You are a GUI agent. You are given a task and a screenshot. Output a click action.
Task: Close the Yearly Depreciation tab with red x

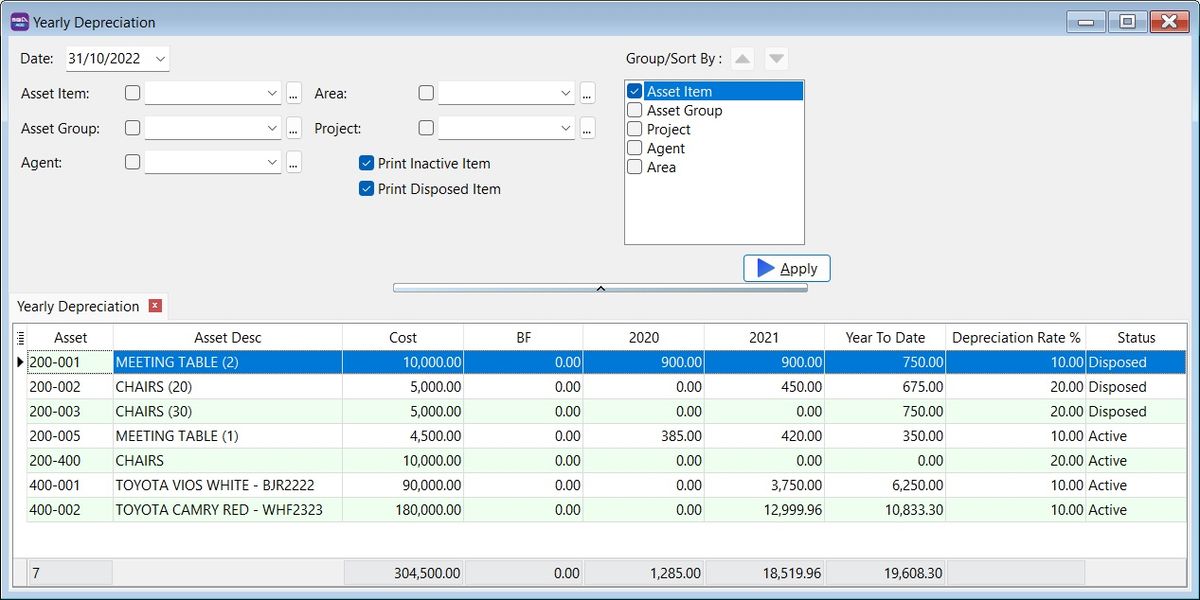pos(155,306)
